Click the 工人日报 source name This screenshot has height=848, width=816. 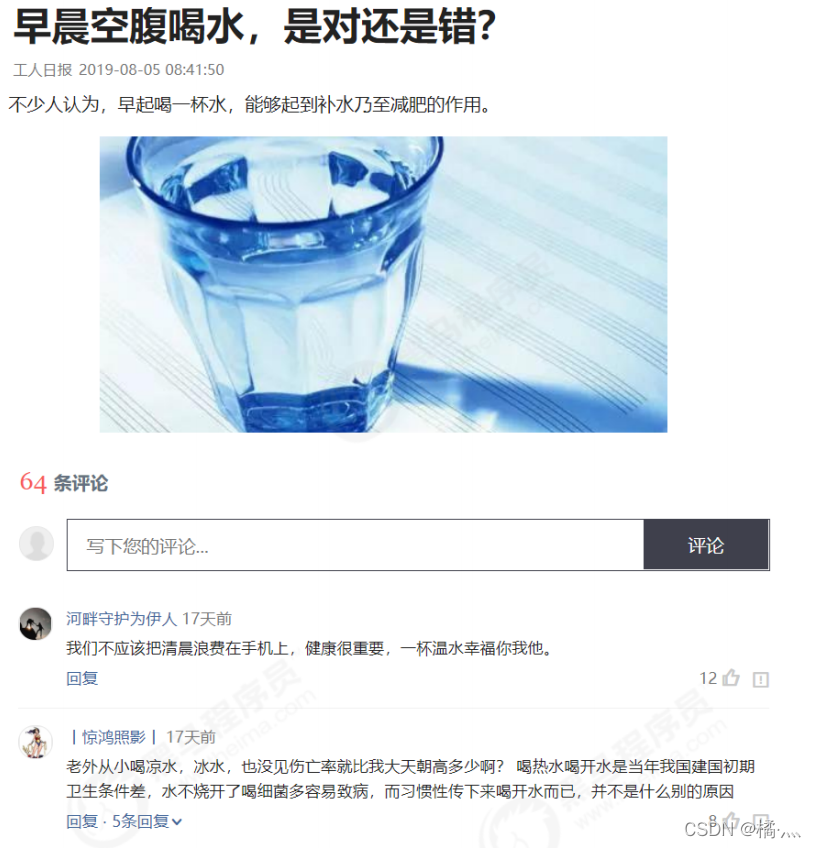point(43,70)
